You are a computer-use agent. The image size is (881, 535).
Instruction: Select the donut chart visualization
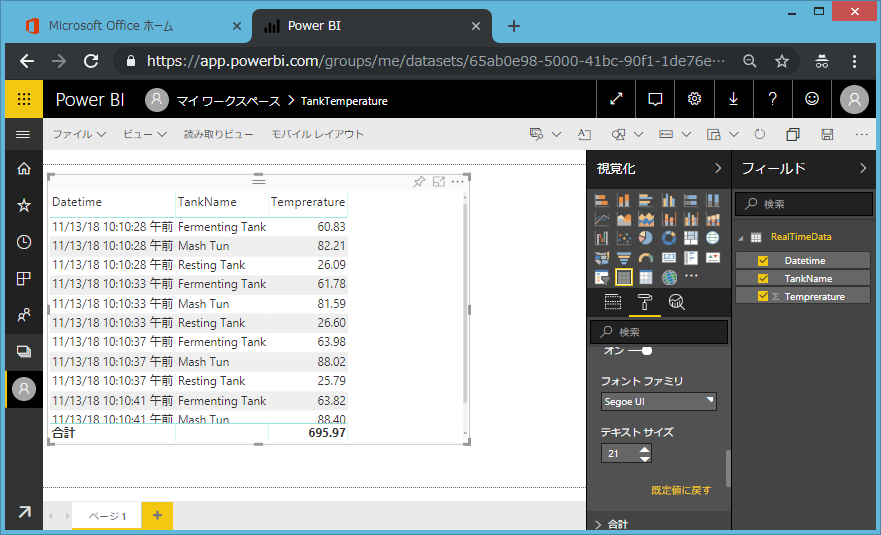(x=669, y=238)
